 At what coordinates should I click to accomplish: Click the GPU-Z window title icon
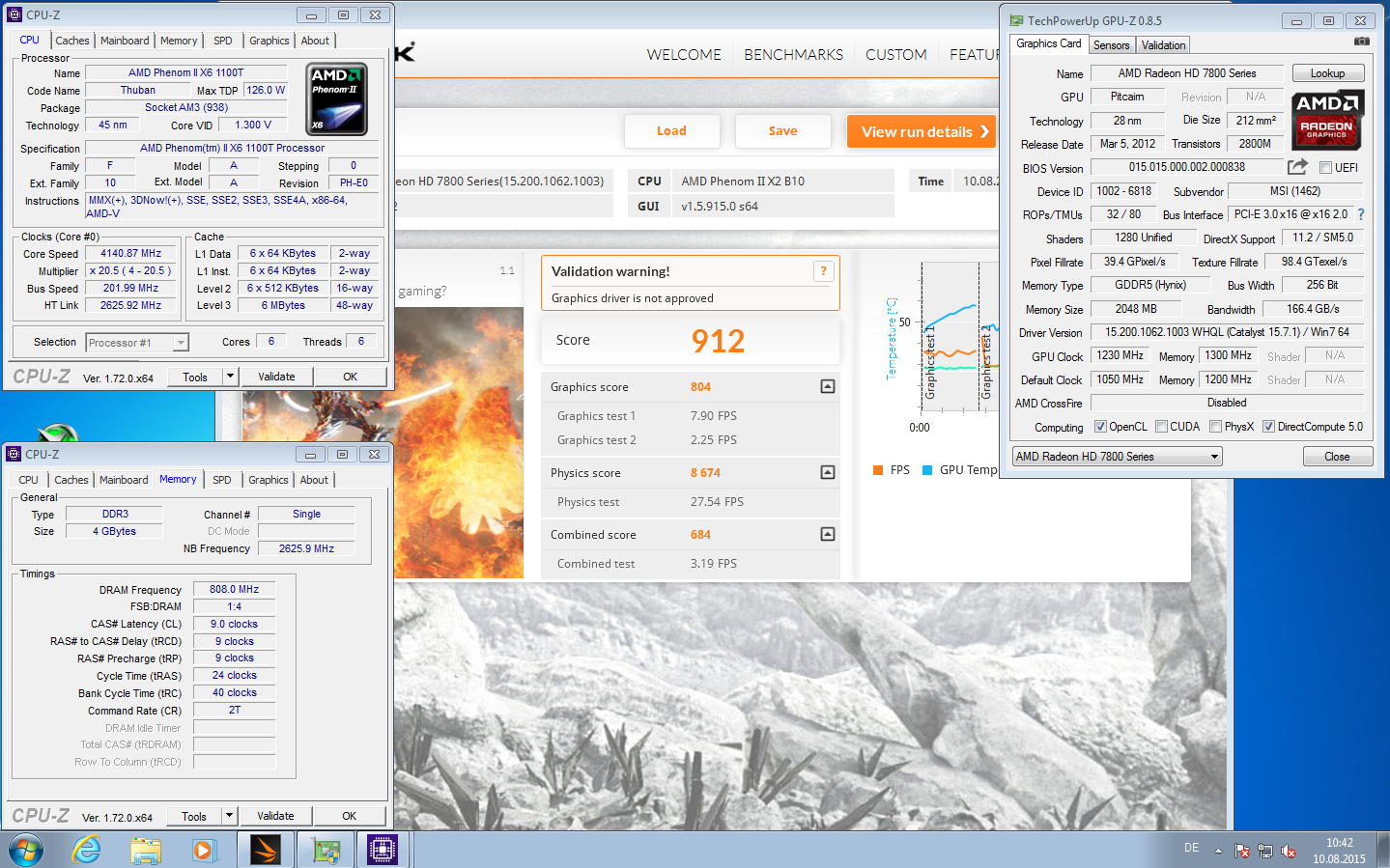(x=1016, y=20)
